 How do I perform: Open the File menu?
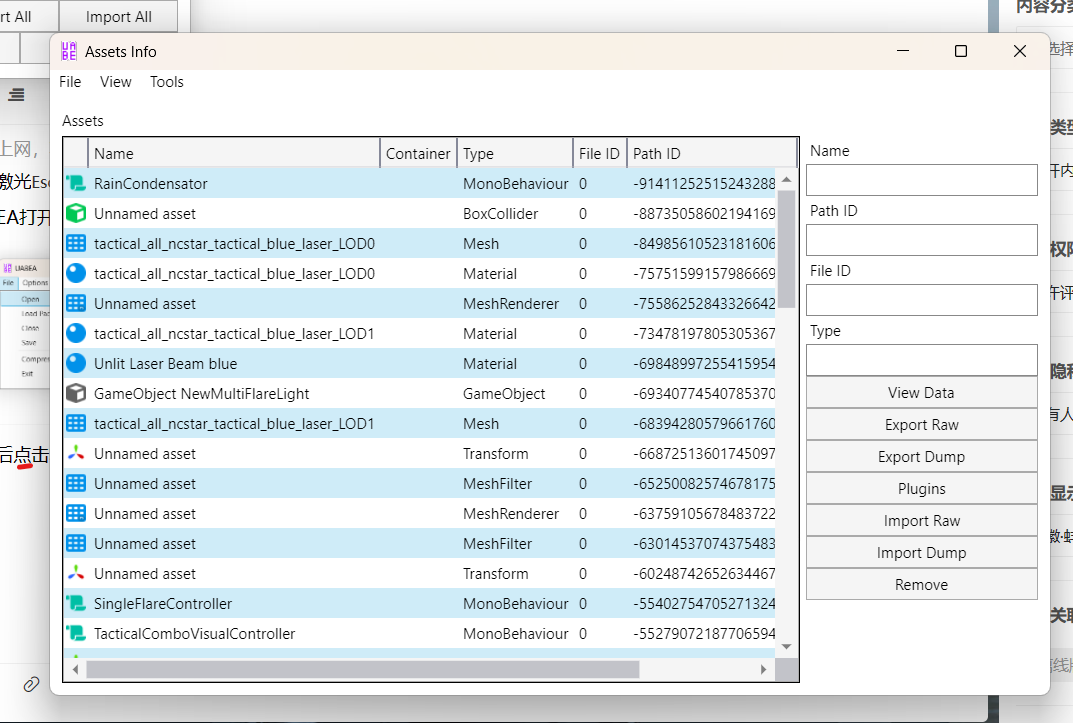tap(70, 82)
